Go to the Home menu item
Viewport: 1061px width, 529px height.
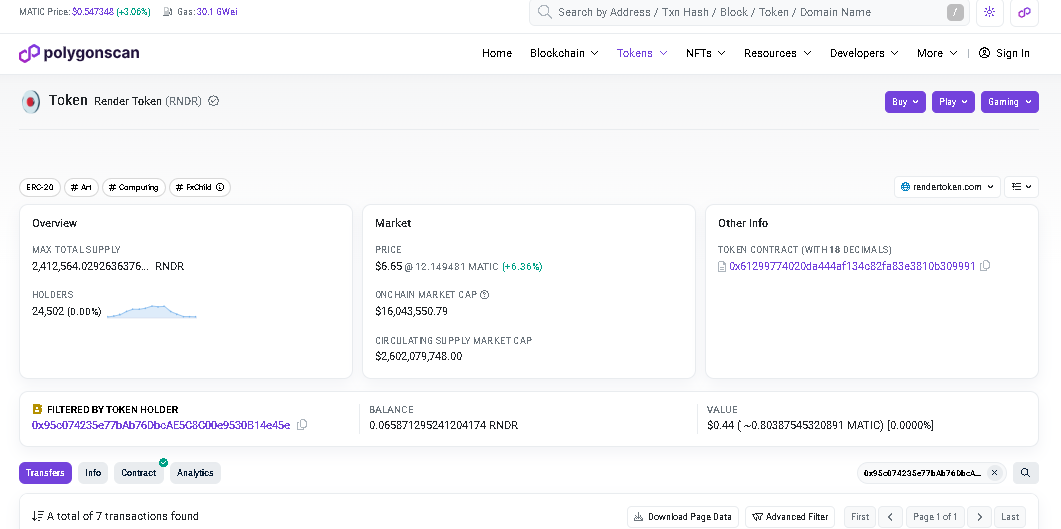[497, 53]
